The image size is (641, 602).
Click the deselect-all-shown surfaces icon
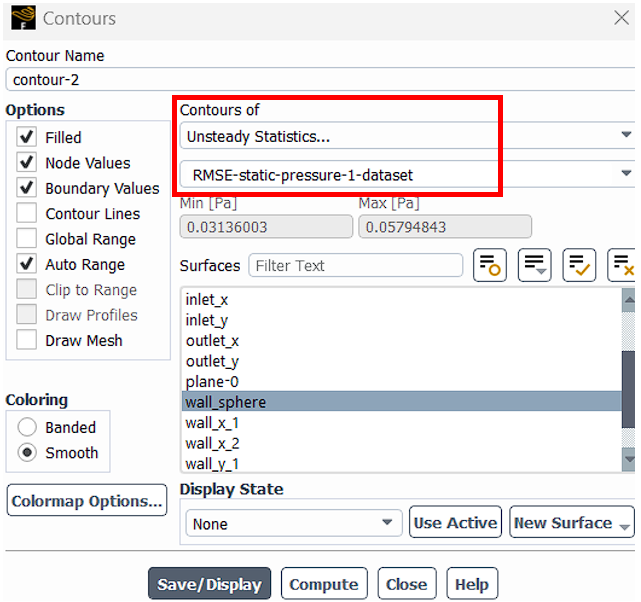[622, 265]
